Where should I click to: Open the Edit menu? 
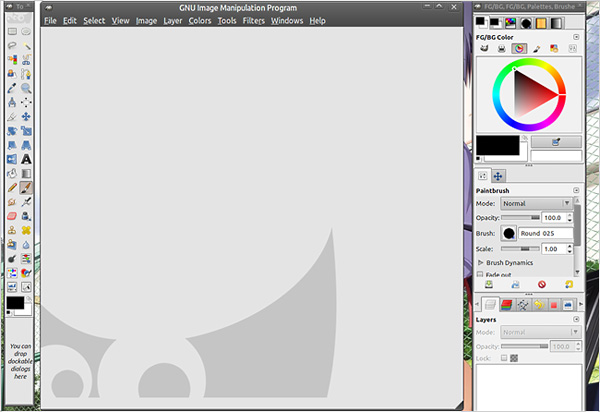click(70, 21)
